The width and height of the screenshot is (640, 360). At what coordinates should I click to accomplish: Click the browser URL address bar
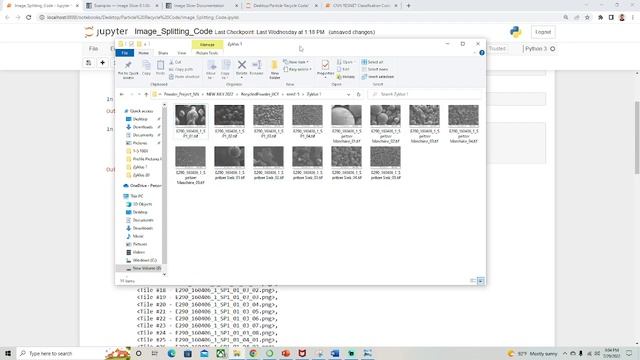[x=300, y=18]
